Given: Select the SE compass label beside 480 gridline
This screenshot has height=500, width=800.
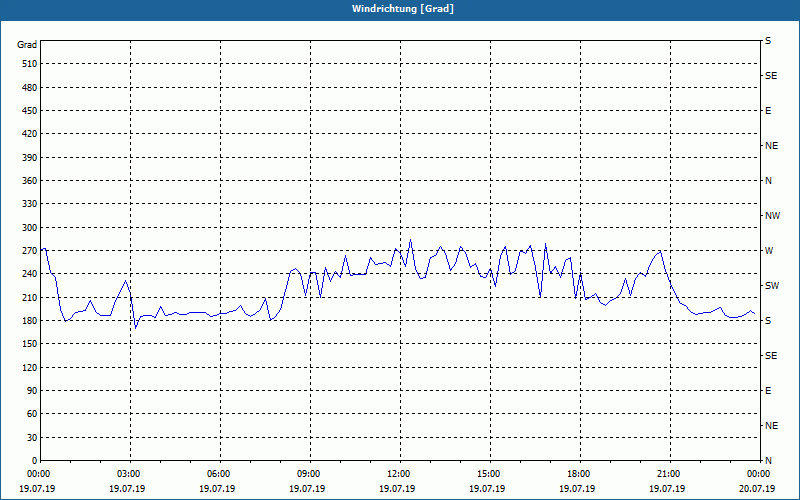Looking at the screenshot, I should tap(771, 76).
